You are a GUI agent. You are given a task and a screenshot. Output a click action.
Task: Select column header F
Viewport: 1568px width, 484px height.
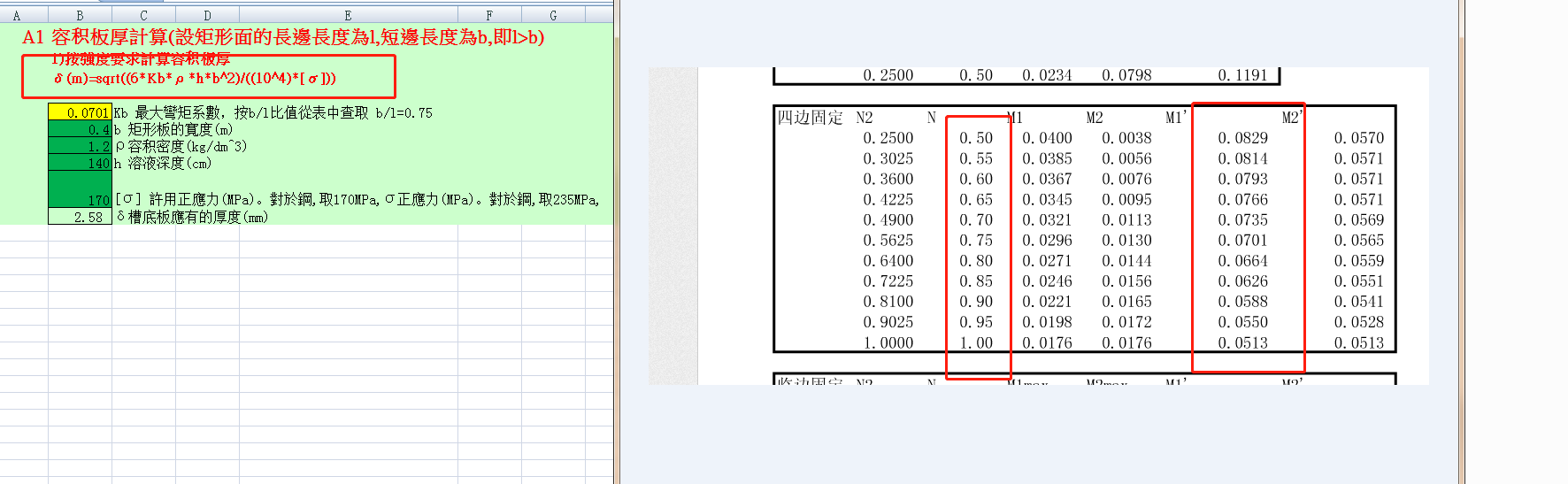pos(490,15)
